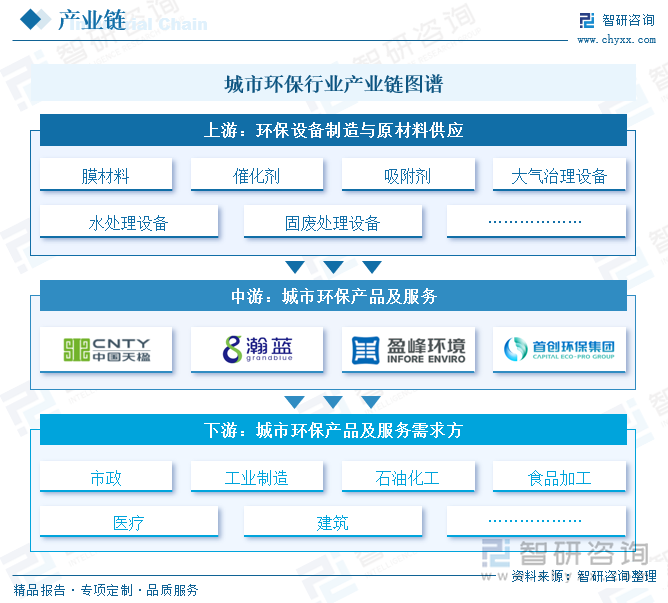Click the blue diamond icon beside 产业链
Screen dimensions: 668x603
[31, 20]
